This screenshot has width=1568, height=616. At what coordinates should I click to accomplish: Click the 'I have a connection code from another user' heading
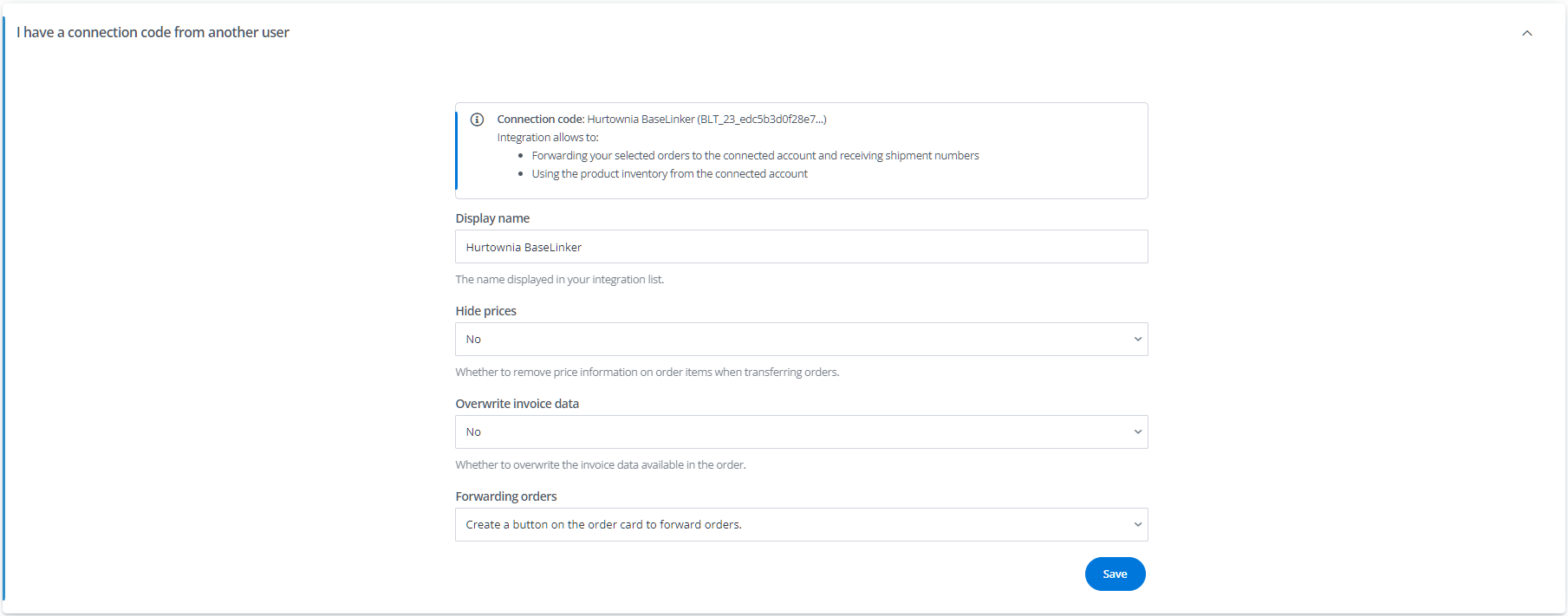click(153, 32)
